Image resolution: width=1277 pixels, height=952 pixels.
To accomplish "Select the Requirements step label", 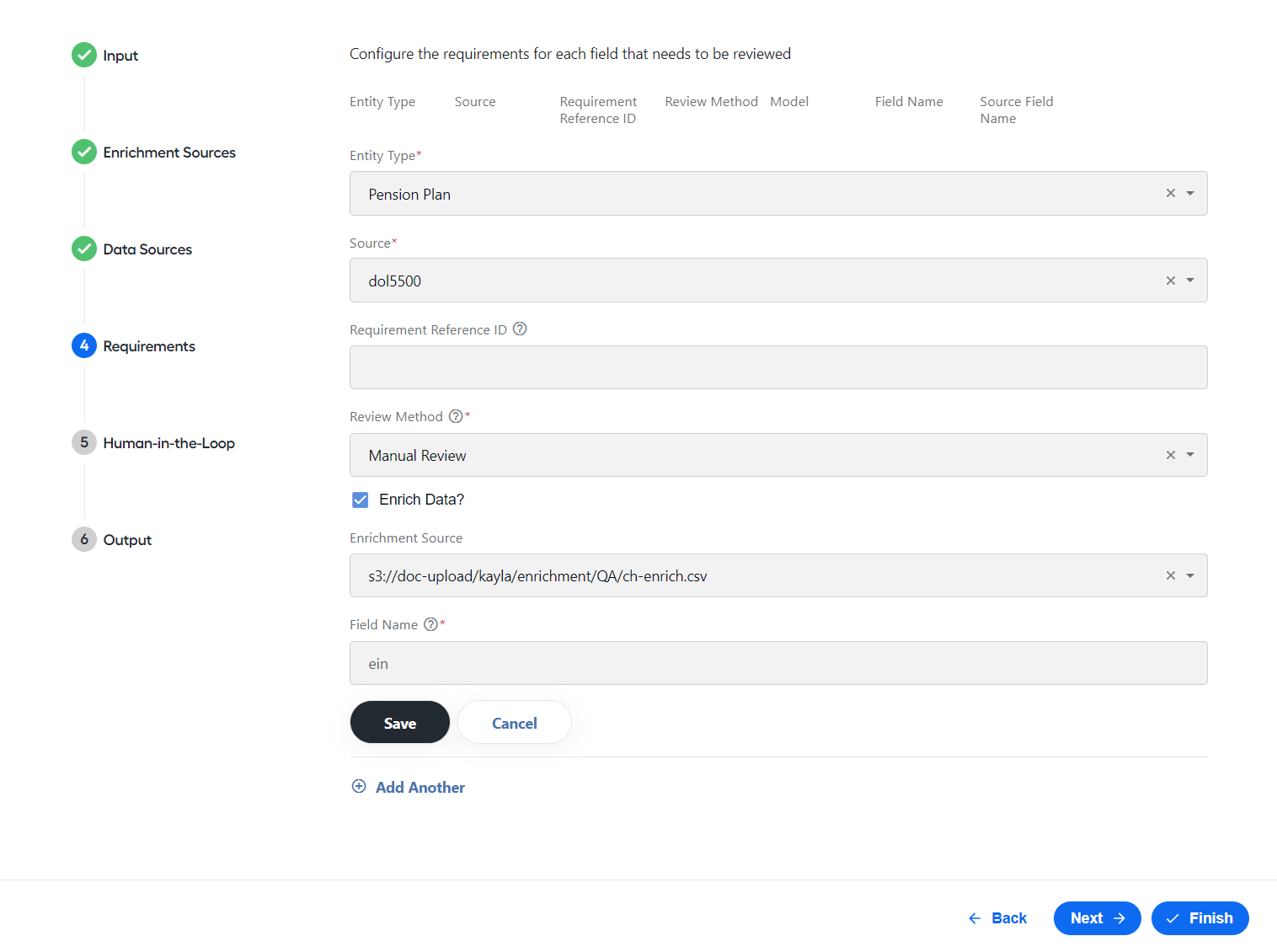I will click(x=149, y=346).
